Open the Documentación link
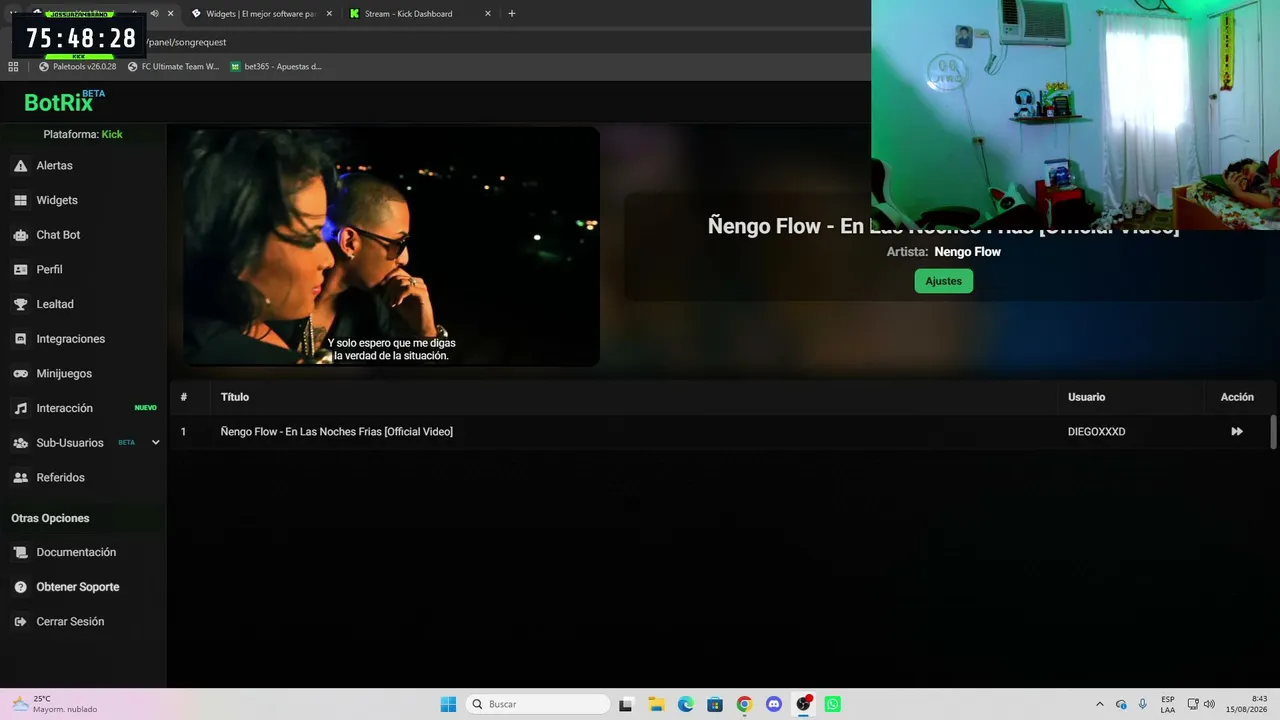 point(76,553)
